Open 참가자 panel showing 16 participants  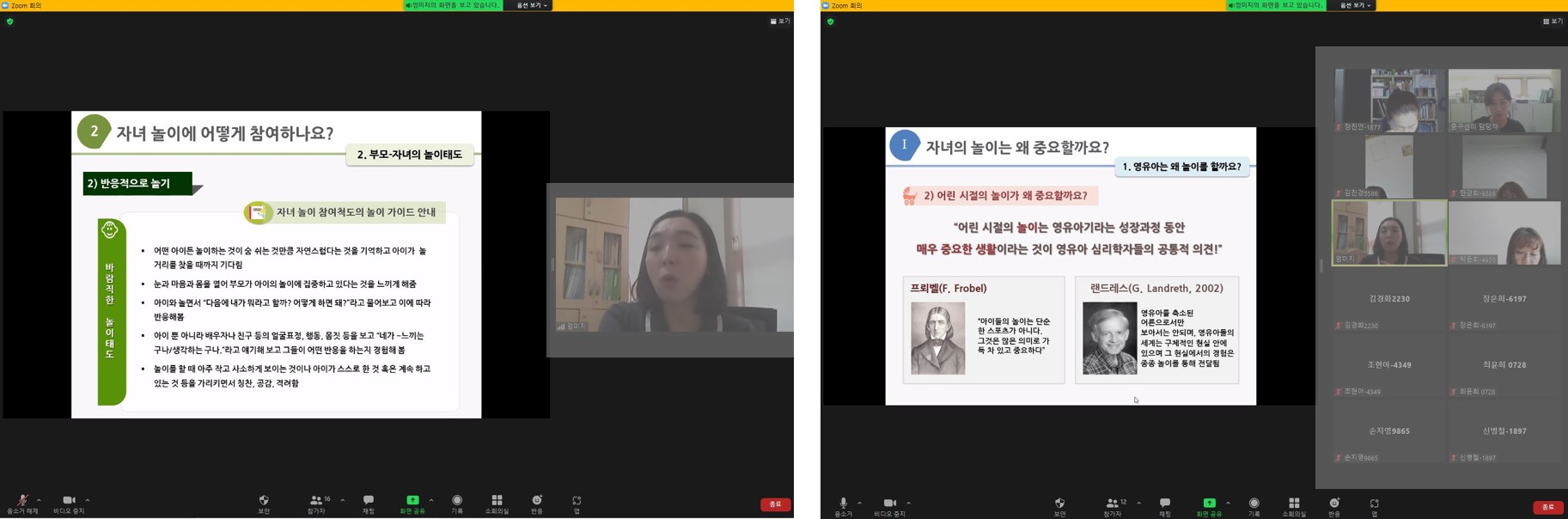(318, 501)
